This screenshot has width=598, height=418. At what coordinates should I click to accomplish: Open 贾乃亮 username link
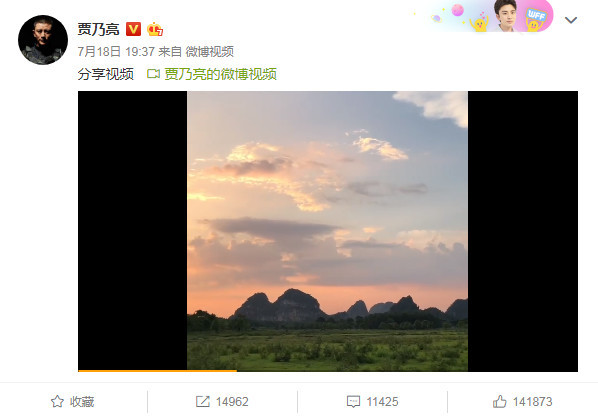(98, 29)
